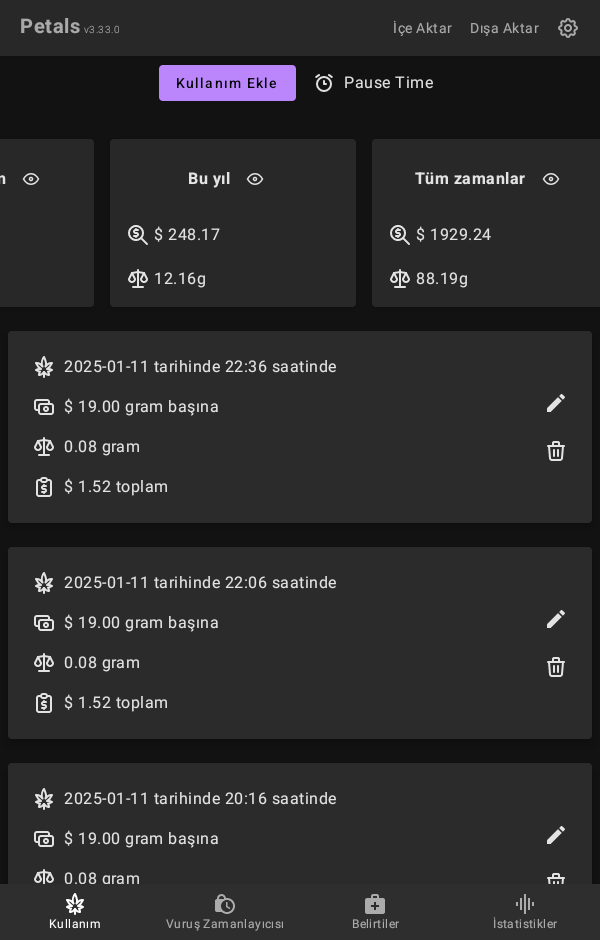Click the Pause Time alarm icon
The width and height of the screenshot is (600, 940).
coord(324,83)
